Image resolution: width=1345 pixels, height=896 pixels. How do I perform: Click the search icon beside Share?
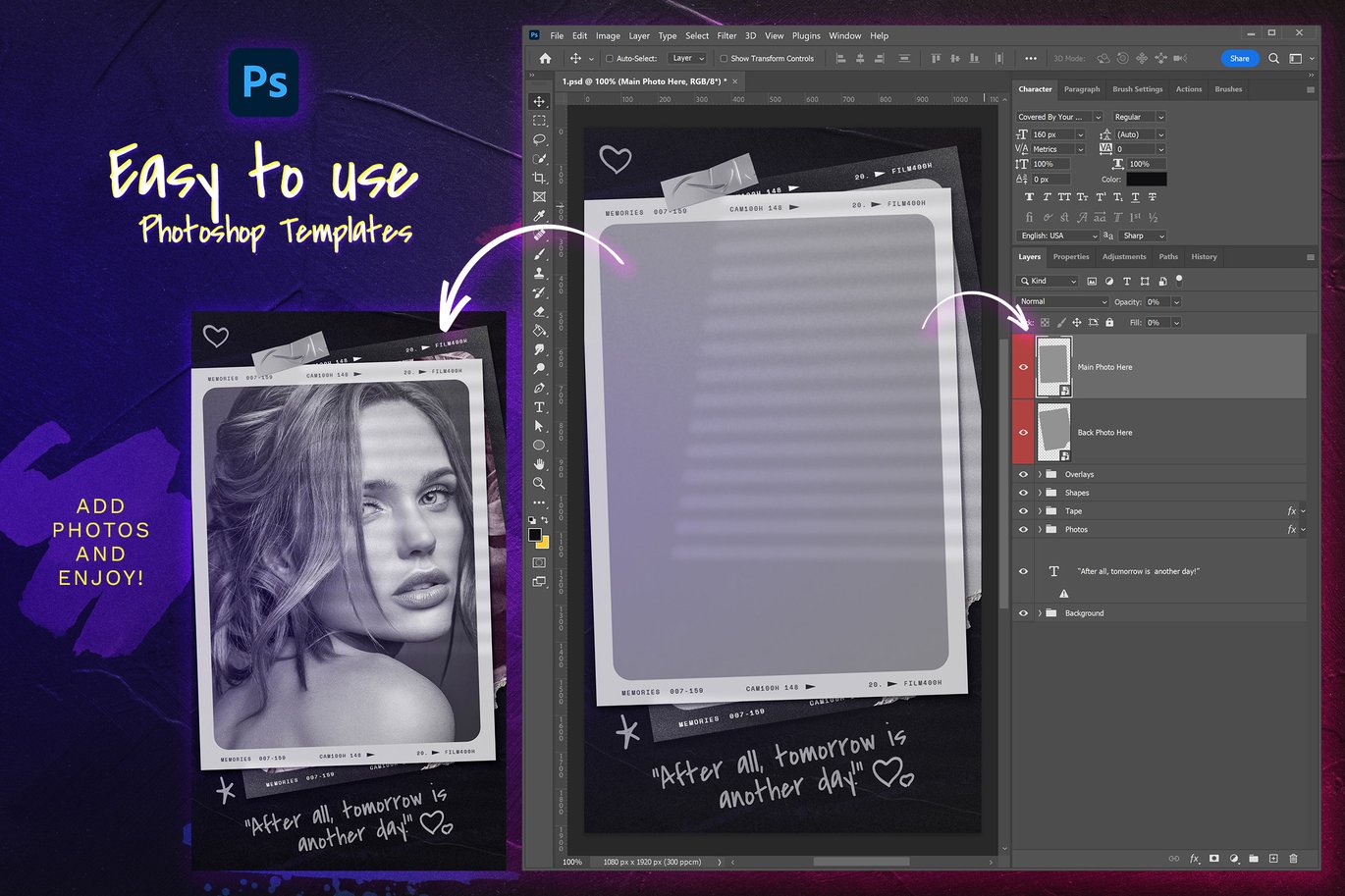(1273, 59)
